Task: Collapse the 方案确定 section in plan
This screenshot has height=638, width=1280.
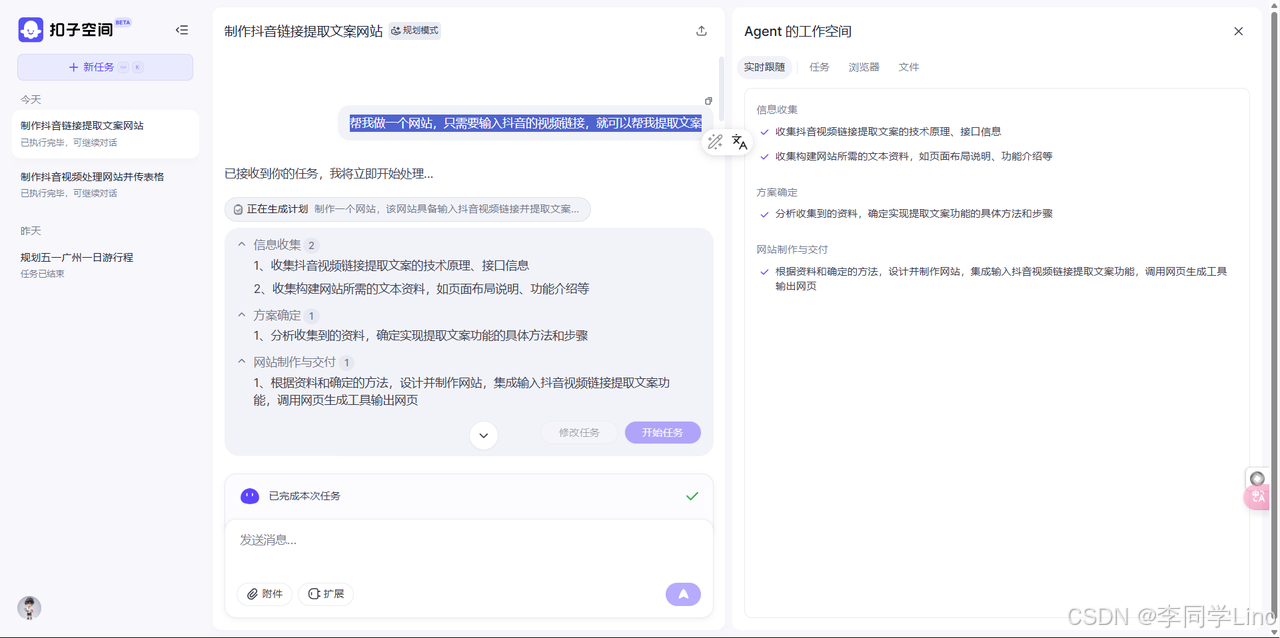Action: coord(242,315)
